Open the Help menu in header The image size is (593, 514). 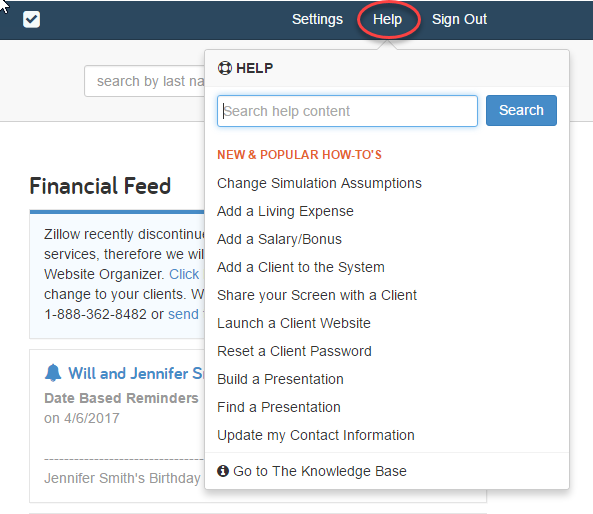[387, 19]
